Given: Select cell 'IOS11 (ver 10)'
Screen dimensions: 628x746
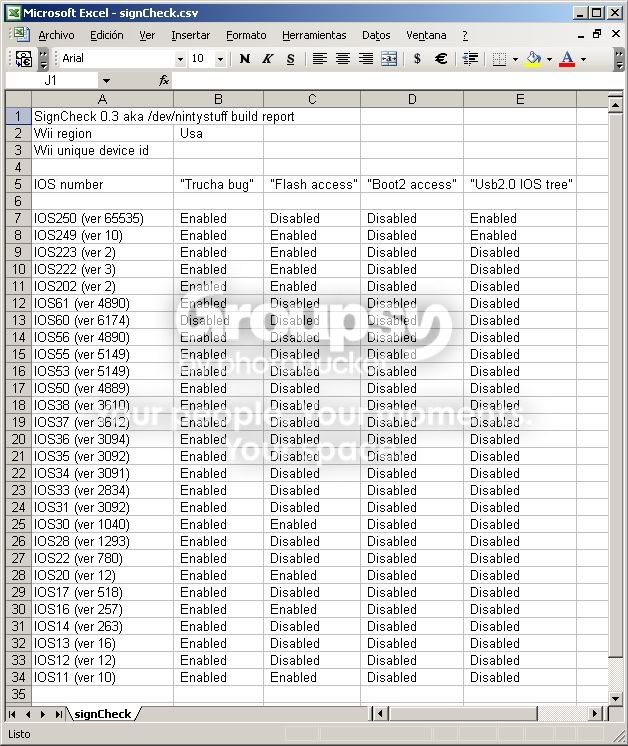Looking at the screenshot, I should tap(102, 677).
